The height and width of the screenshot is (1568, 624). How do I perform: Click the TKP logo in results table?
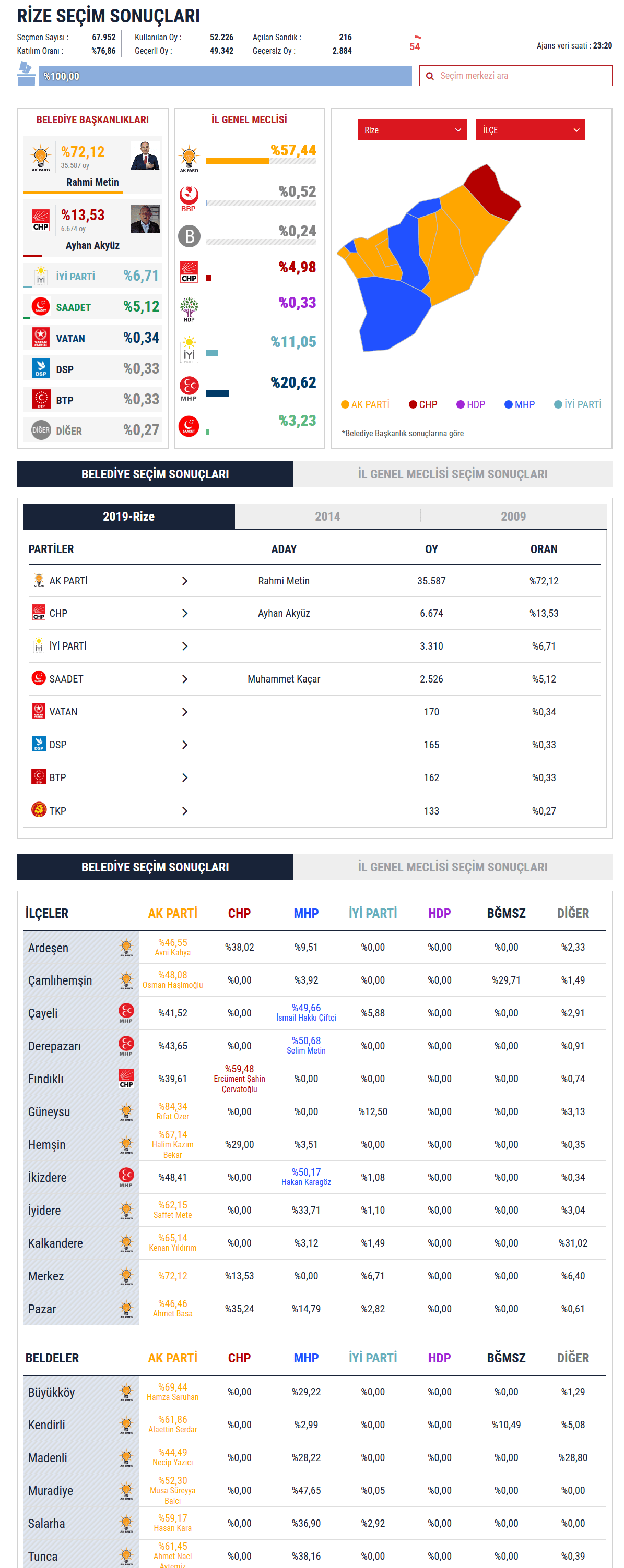click(39, 810)
